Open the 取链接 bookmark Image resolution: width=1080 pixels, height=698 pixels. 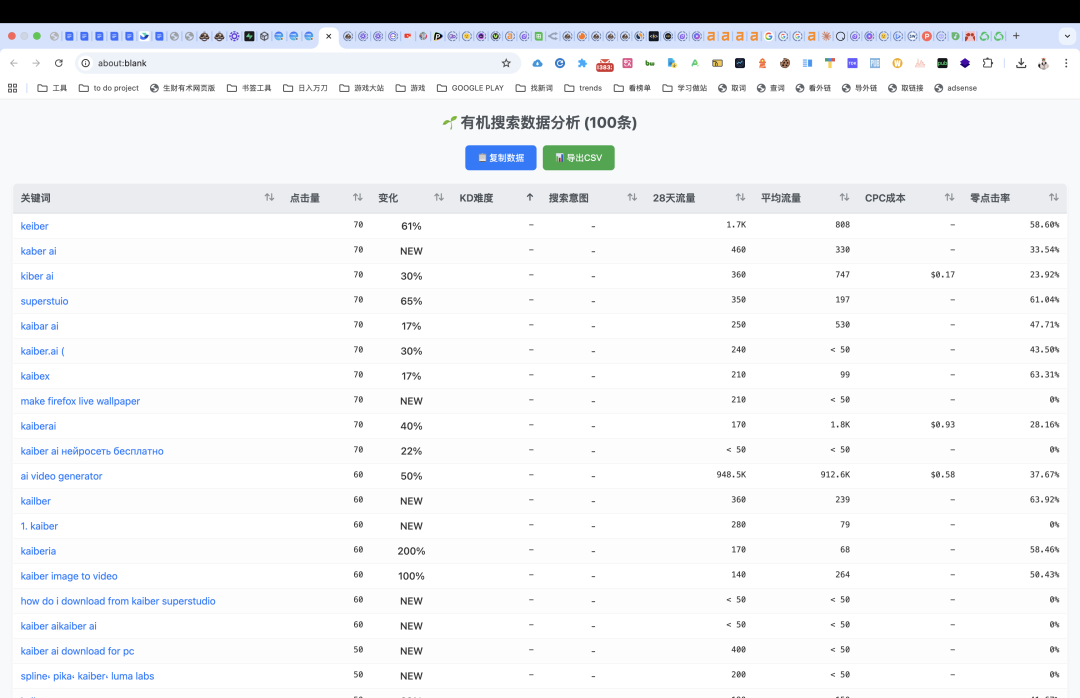click(x=905, y=88)
